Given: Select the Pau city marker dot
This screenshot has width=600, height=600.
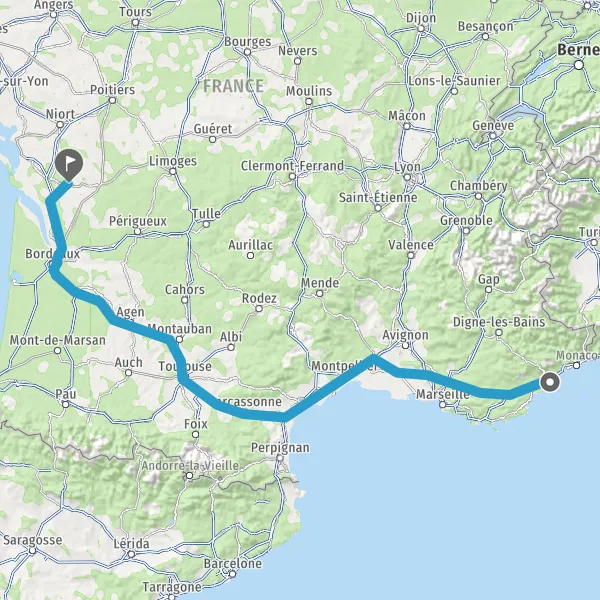Looking at the screenshot, I should pos(66,404).
